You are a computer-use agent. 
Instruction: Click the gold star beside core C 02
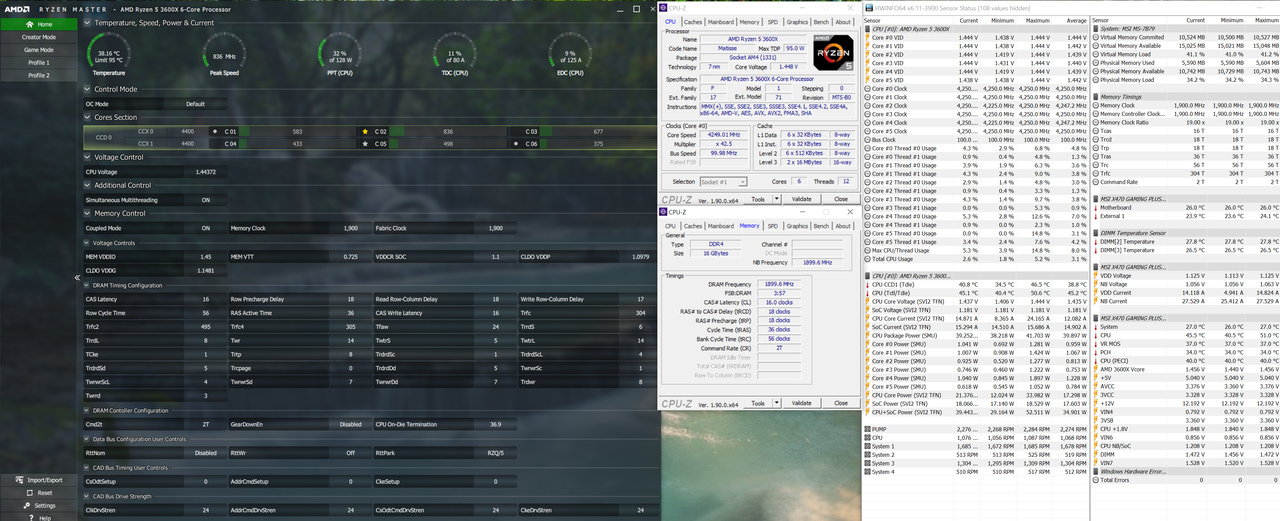[x=365, y=131]
